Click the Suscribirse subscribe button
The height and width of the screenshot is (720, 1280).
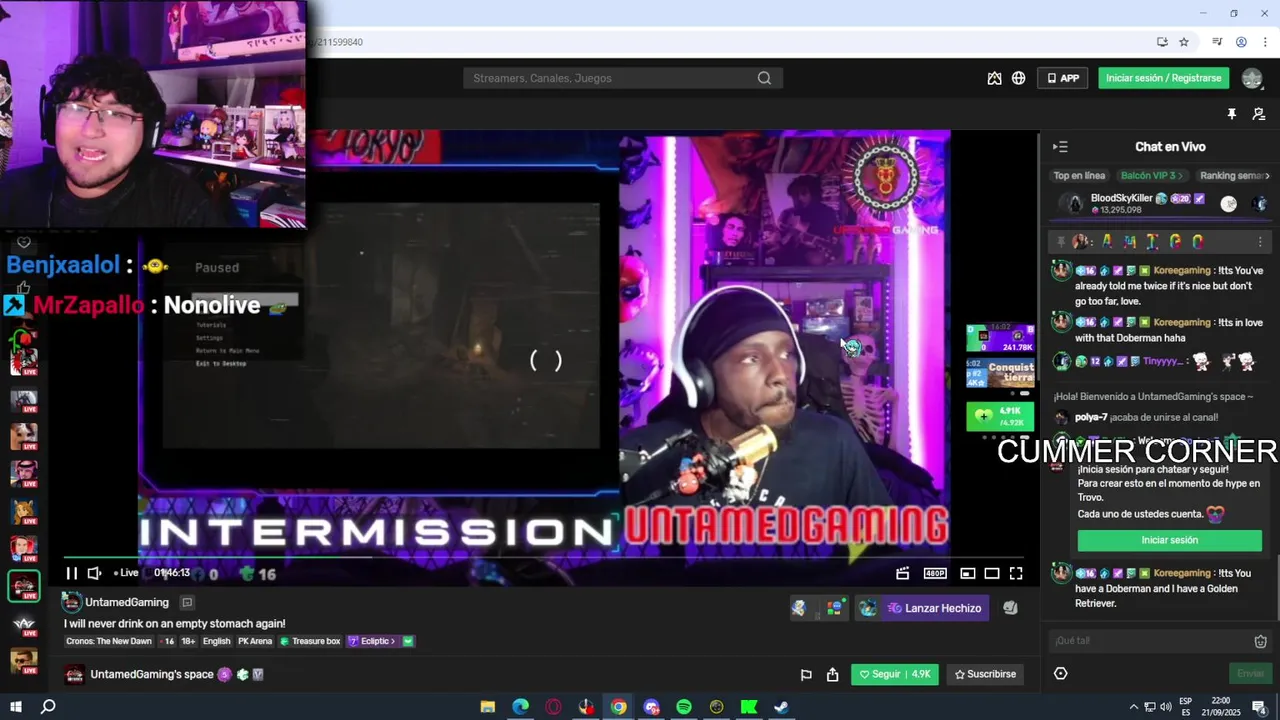pos(985,674)
